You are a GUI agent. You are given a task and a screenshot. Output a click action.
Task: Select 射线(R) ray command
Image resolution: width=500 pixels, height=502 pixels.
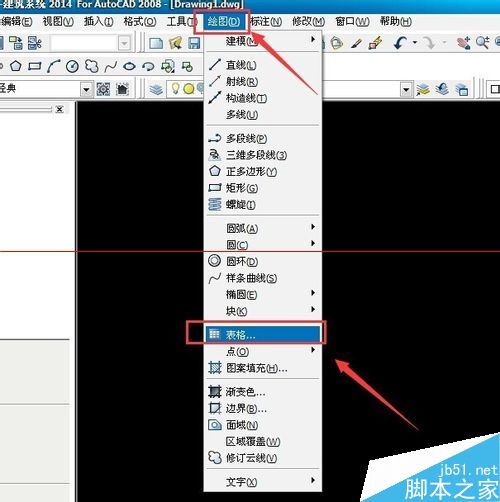(263, 82)
